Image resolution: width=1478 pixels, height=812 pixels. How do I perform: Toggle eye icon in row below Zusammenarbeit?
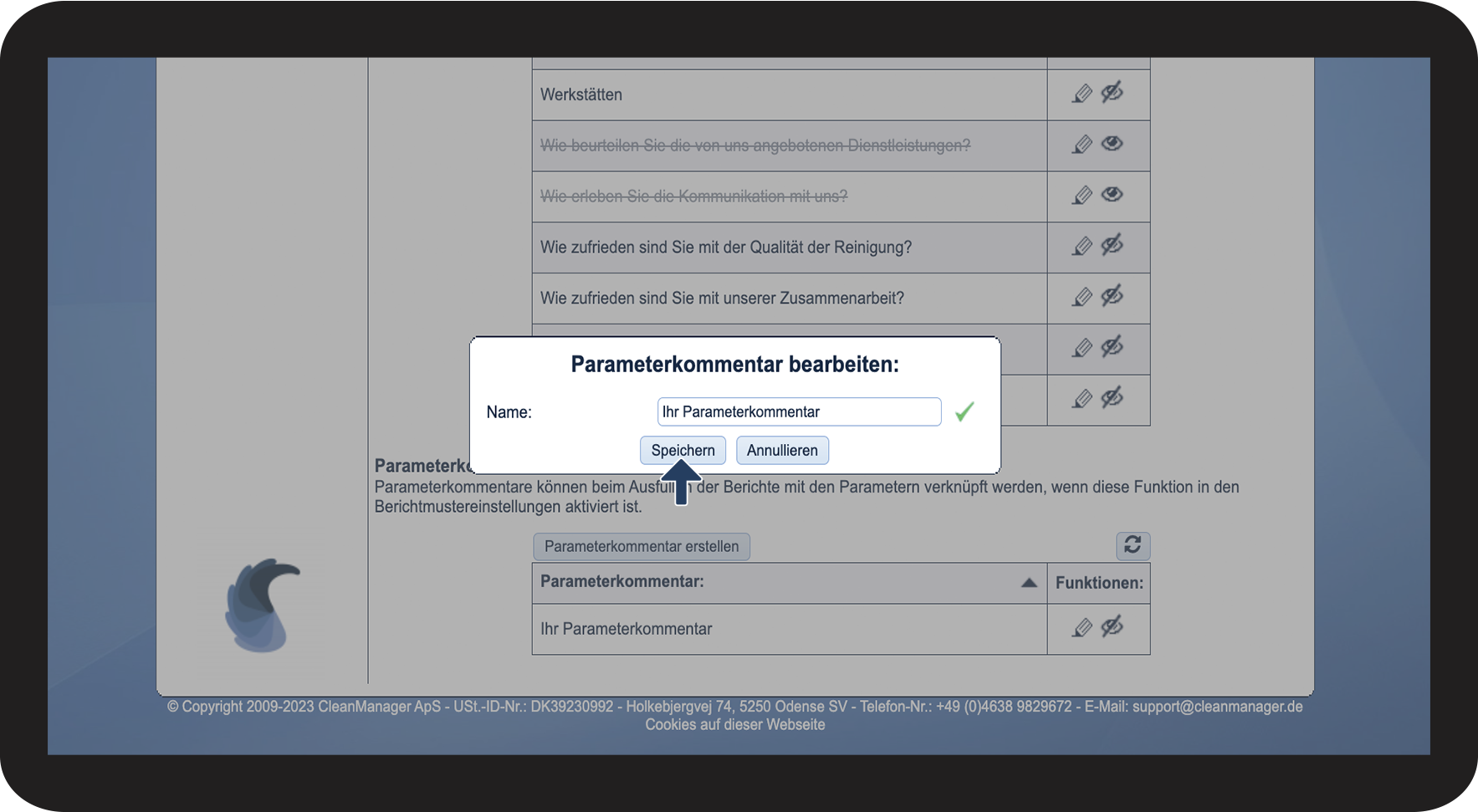click(x=1112, y=346)
